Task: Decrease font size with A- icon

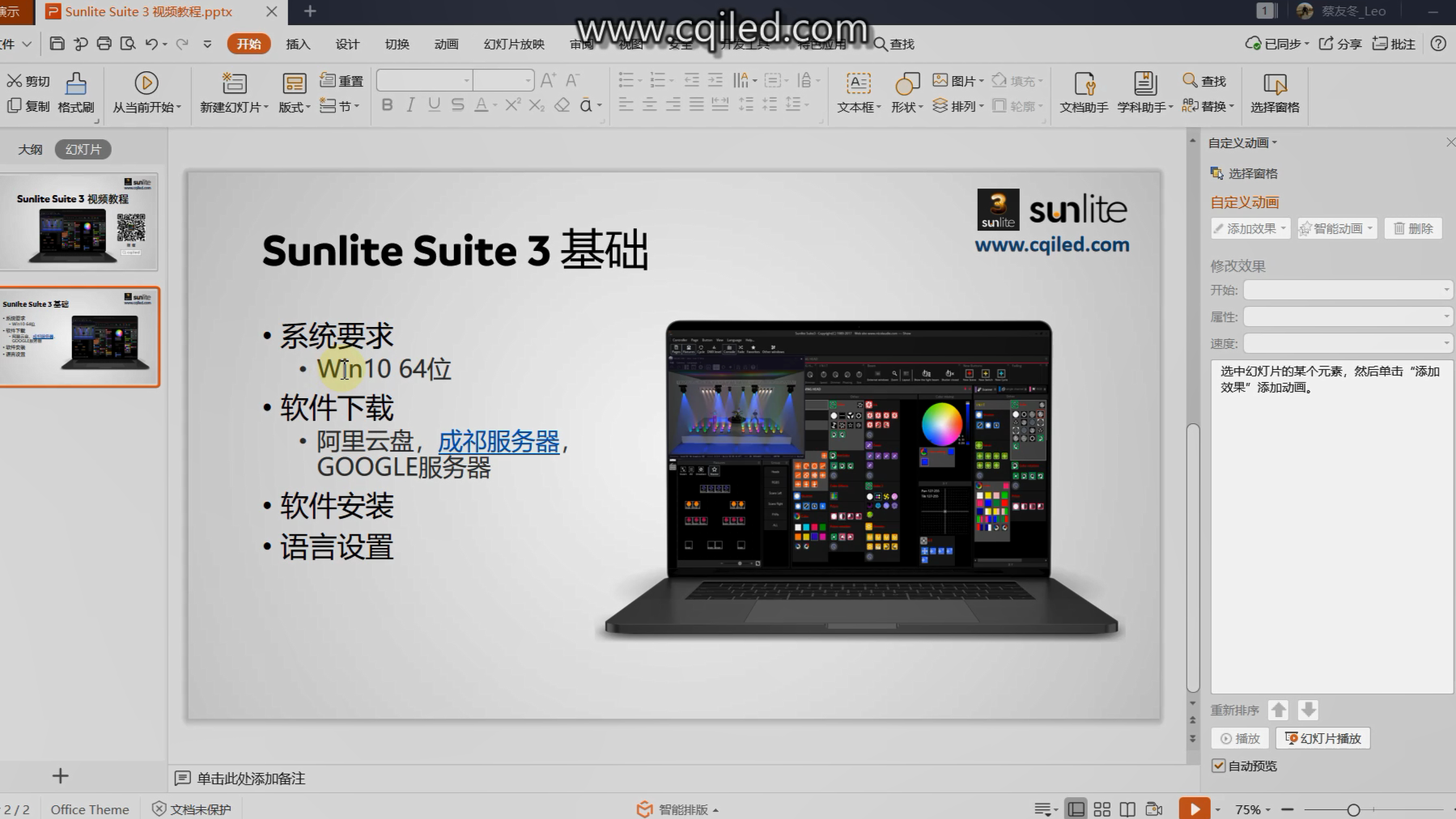Action: 572,80
